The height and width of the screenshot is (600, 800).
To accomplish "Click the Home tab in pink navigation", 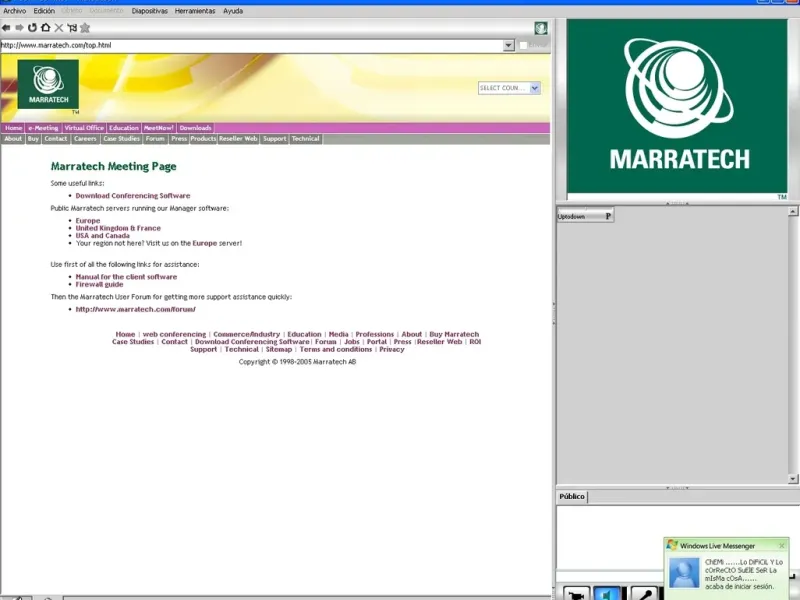I will coord(13,128).
